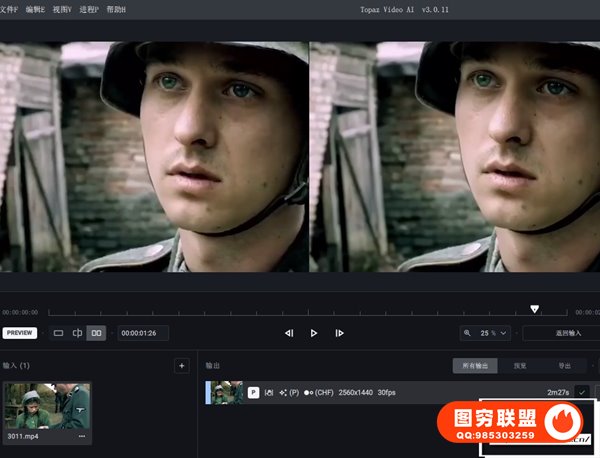The image size is (600, 458).
Task: Play the video preview
Action: tap(314, 333)
